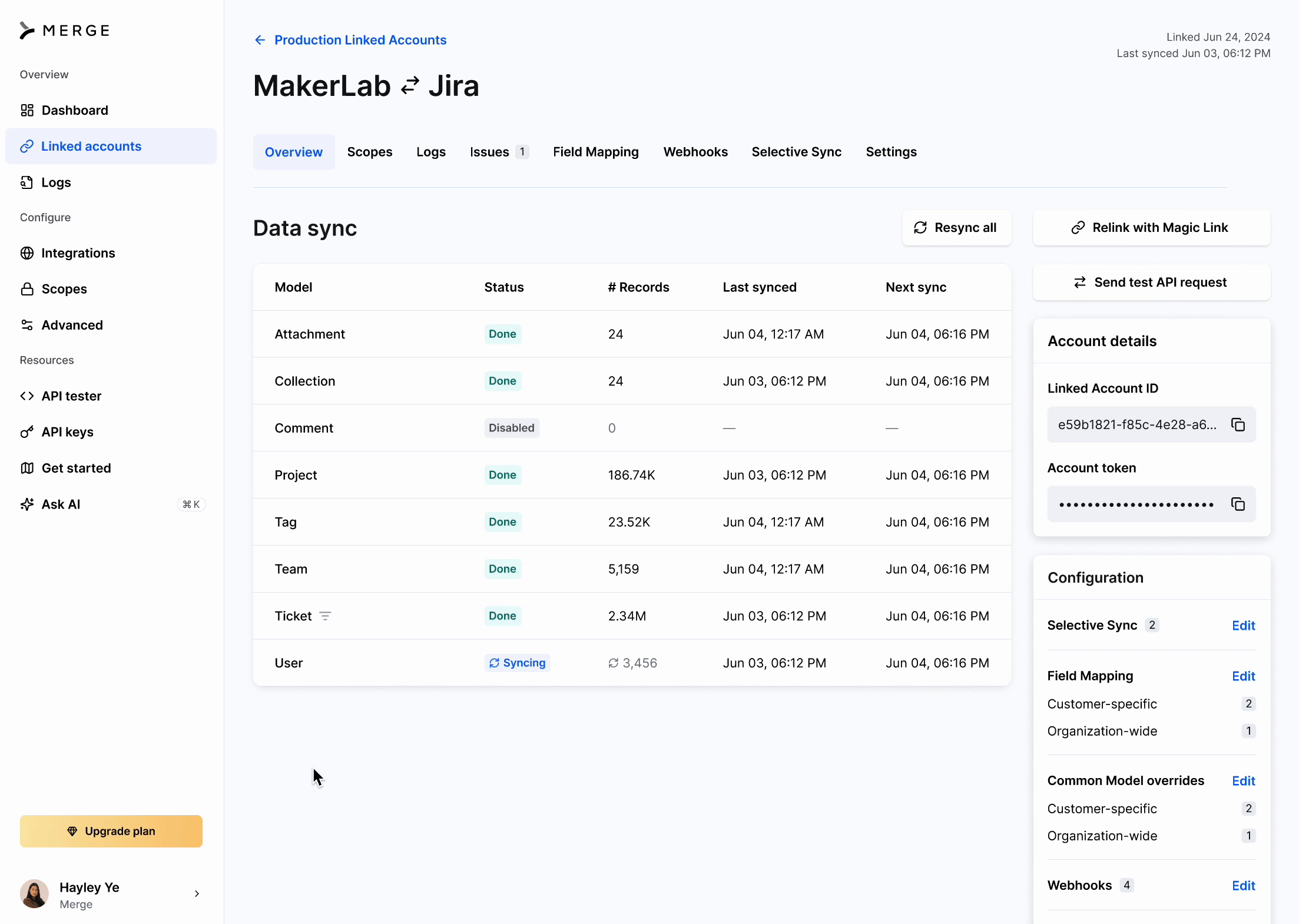Screen dimensions: 1299x924
Task: Click the Collection model row name
Action: coord(305,381)
